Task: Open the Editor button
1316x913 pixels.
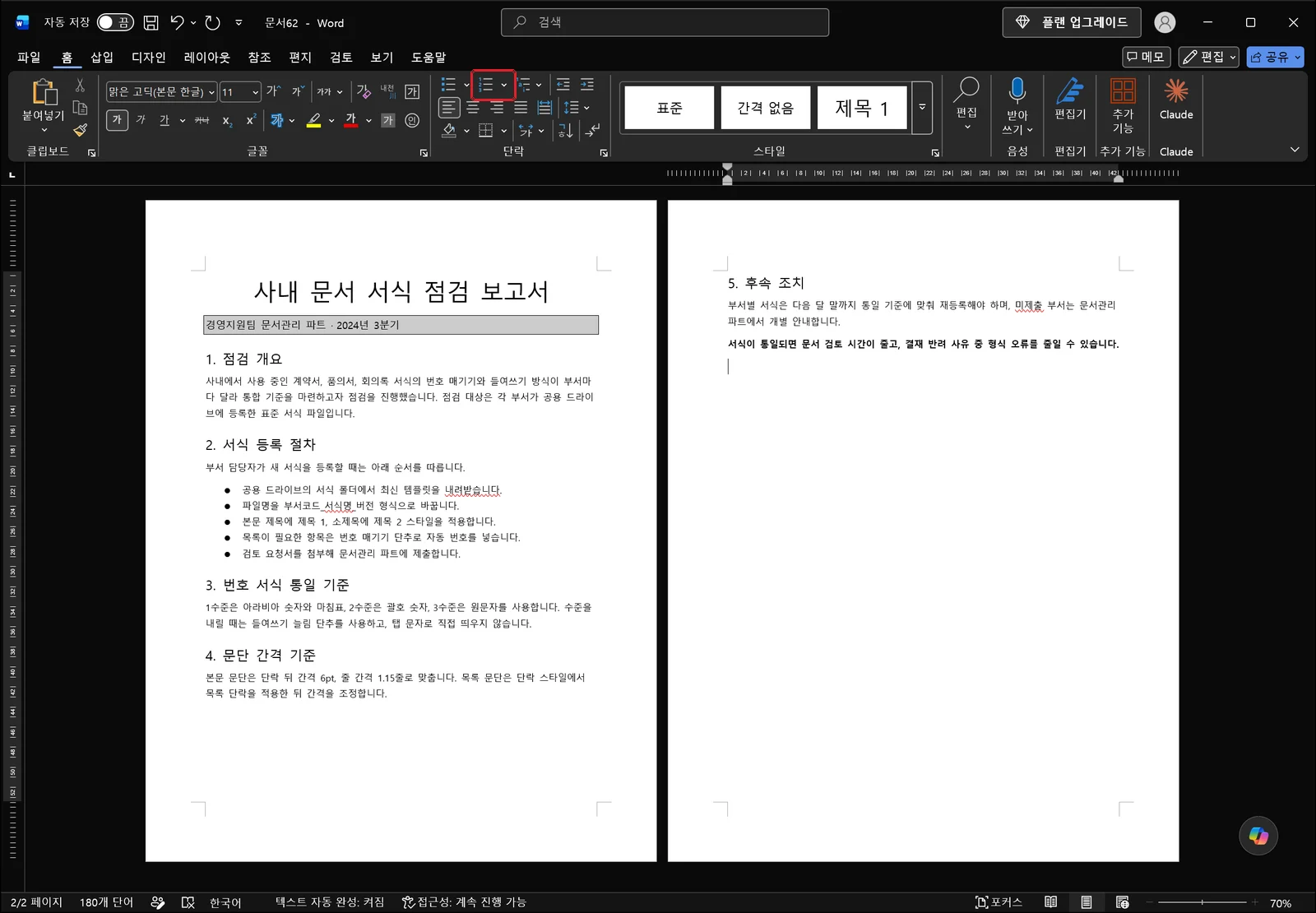Action: point(1070,99)
